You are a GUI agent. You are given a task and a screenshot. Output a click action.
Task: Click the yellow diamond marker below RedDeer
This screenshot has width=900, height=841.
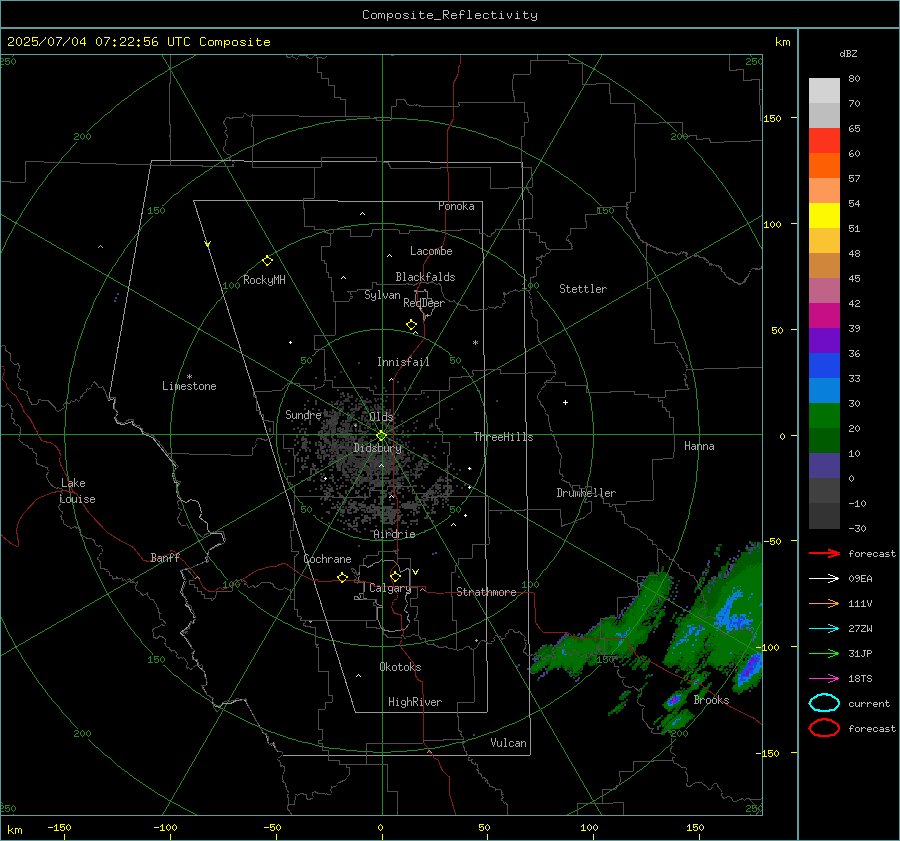411,325
